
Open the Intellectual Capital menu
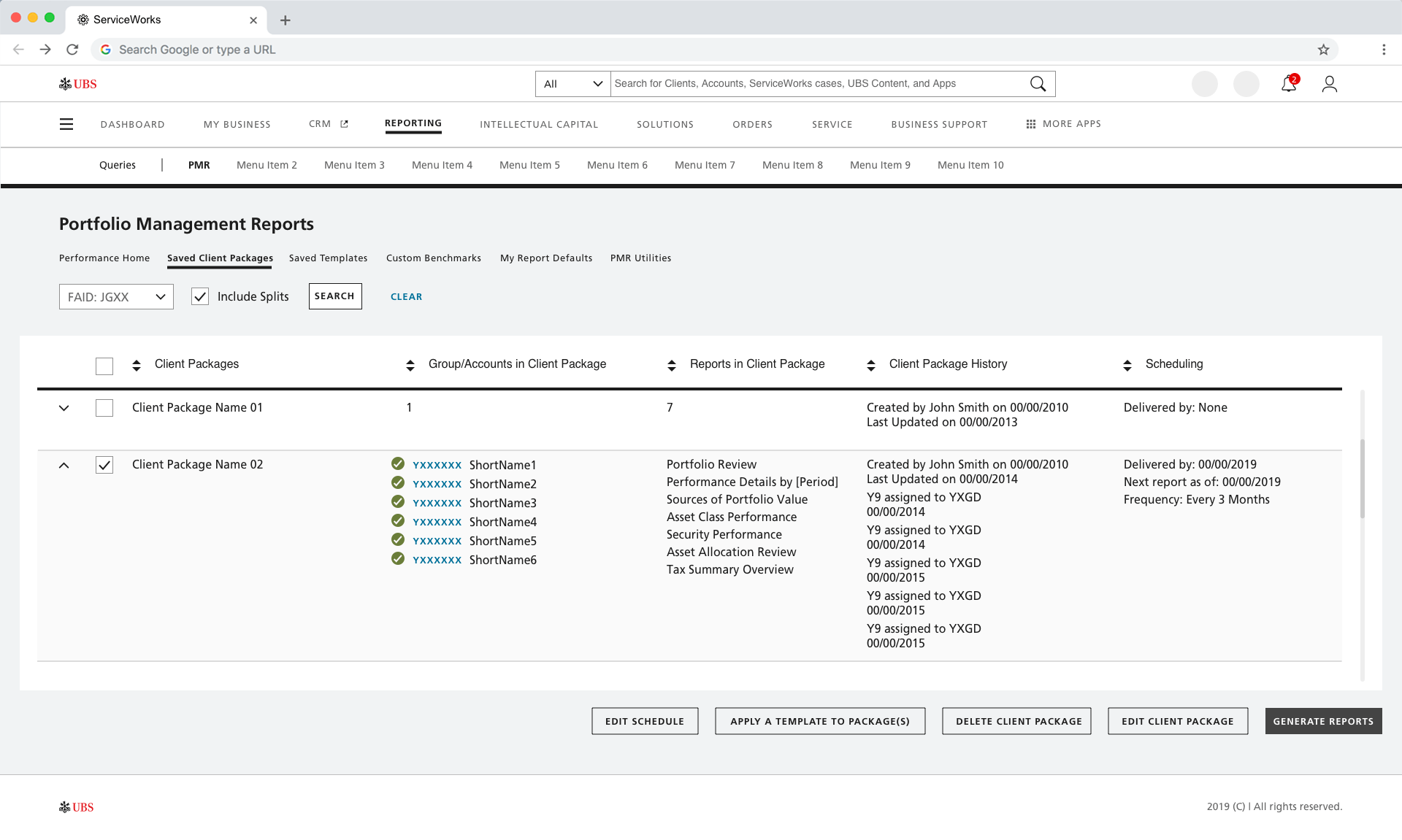[538, 124]
